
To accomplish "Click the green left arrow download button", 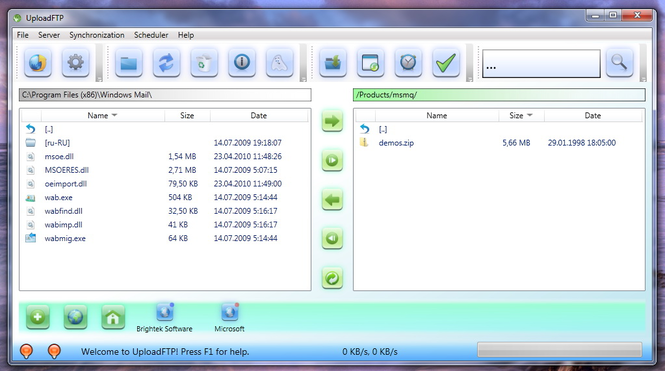I will (x=332, y=200).
